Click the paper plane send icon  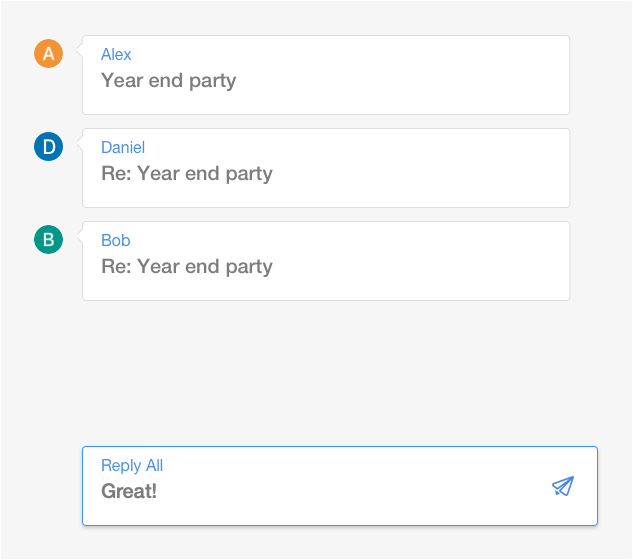(563, 486)
